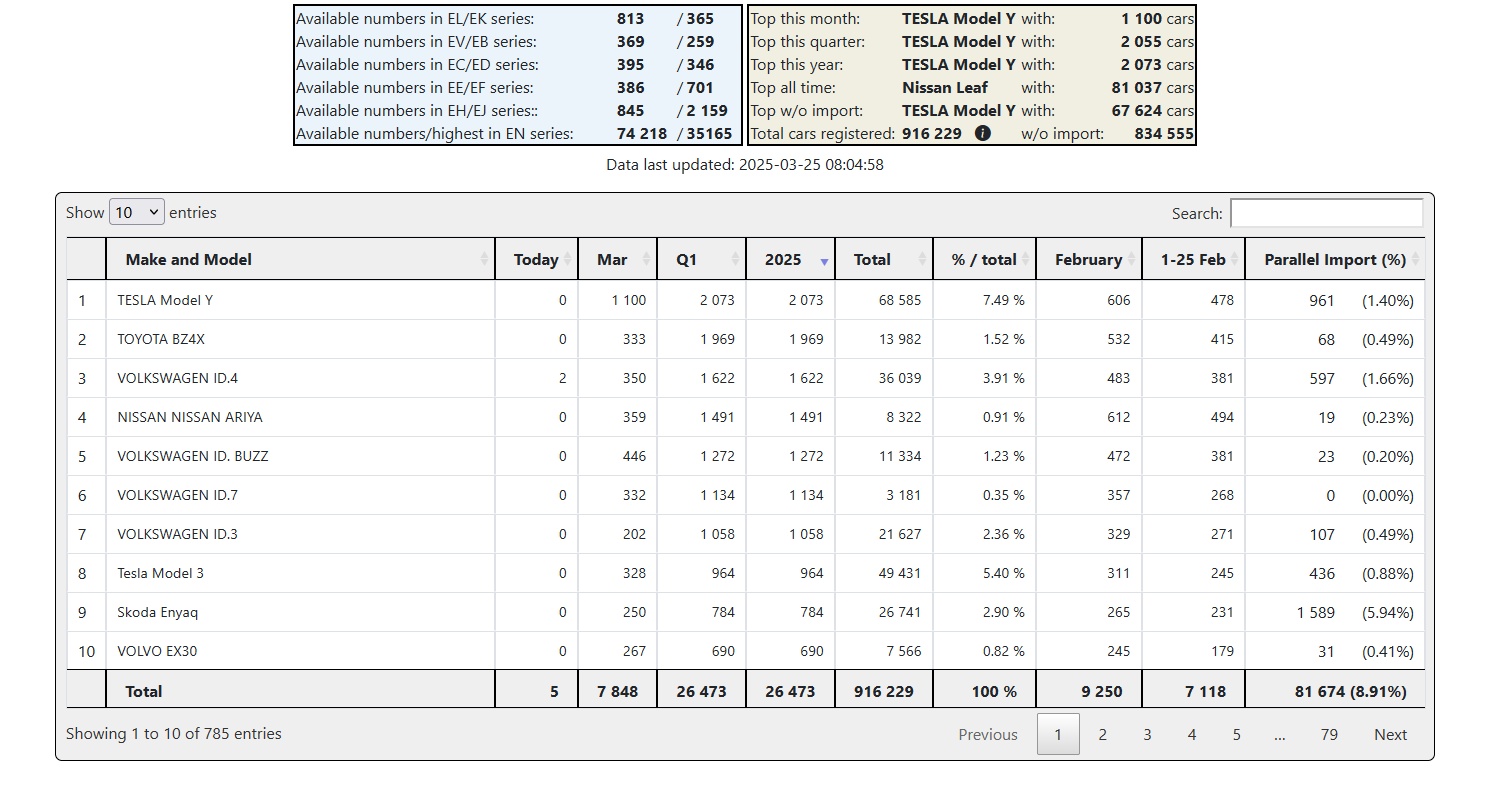
Task: Go to pagination page 3
Action: click(x=1147, y=734)
